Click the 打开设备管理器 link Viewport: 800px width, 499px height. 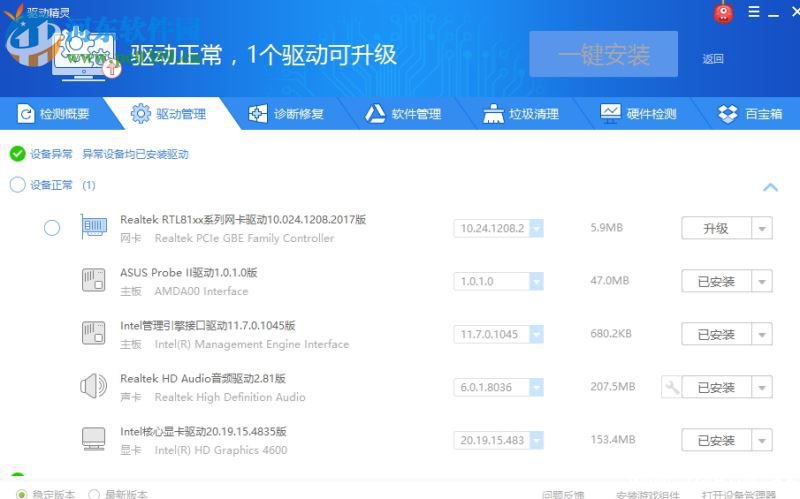[739, 494]
